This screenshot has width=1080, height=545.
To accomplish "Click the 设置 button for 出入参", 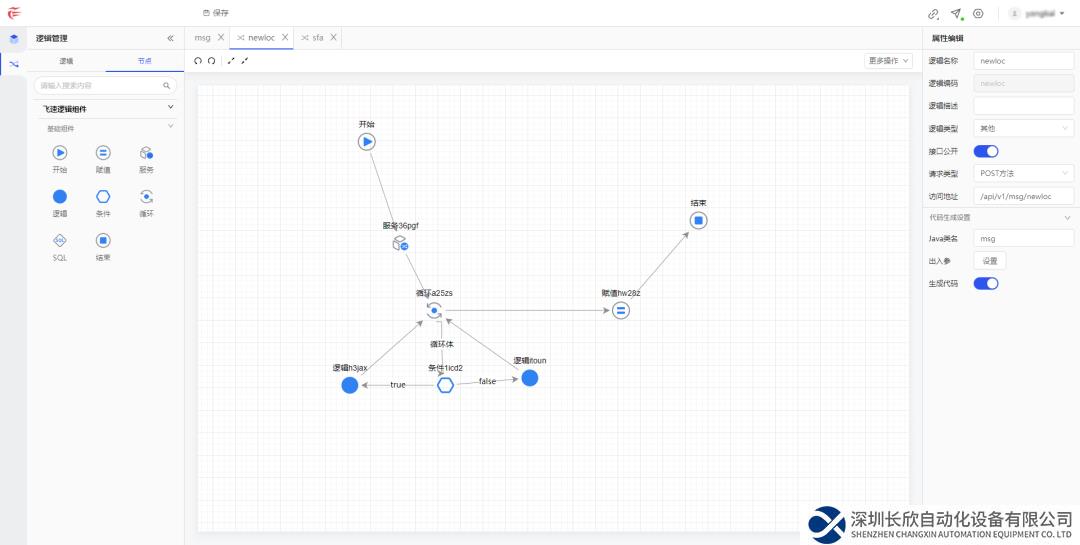I will (x=989, y=261).
